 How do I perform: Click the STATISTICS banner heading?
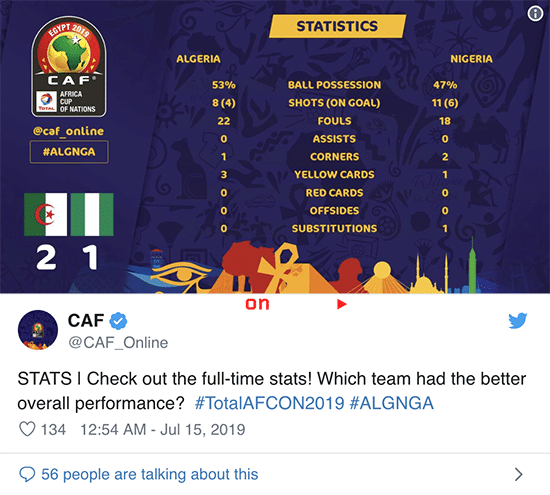[337, 26]
